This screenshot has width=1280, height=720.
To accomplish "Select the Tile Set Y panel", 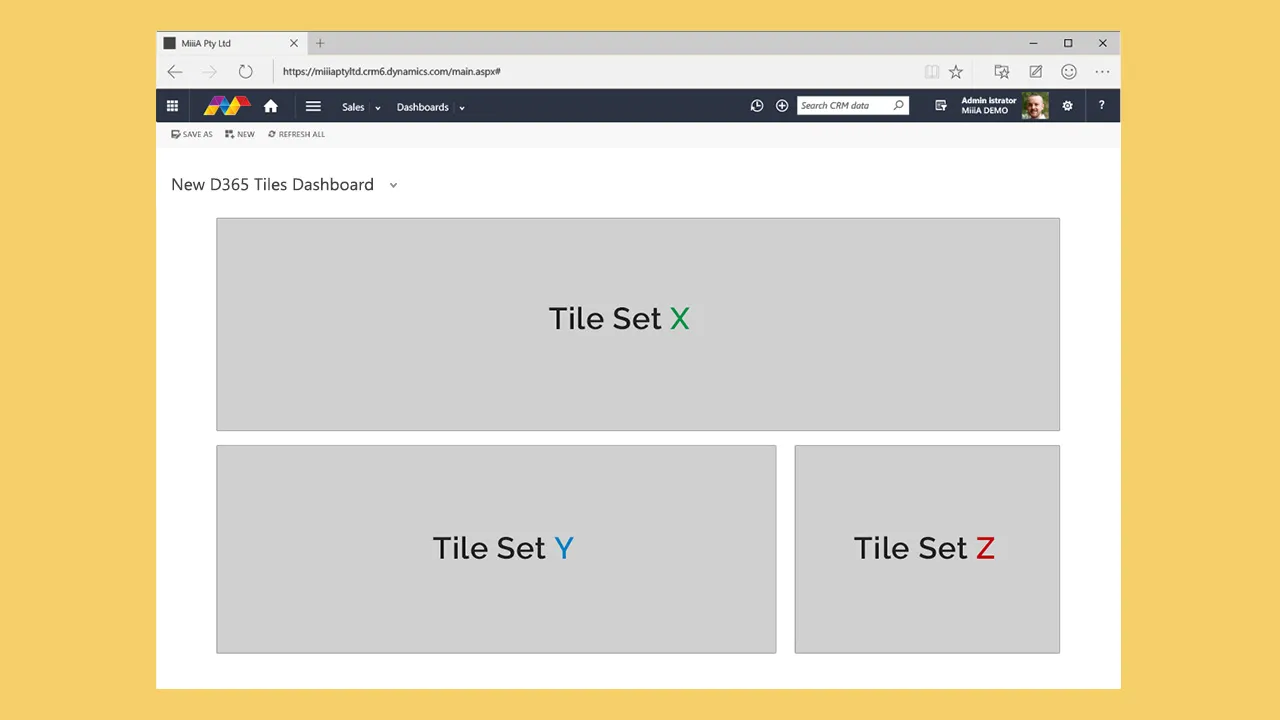I will pyautogui.click(x=496, y=549).
